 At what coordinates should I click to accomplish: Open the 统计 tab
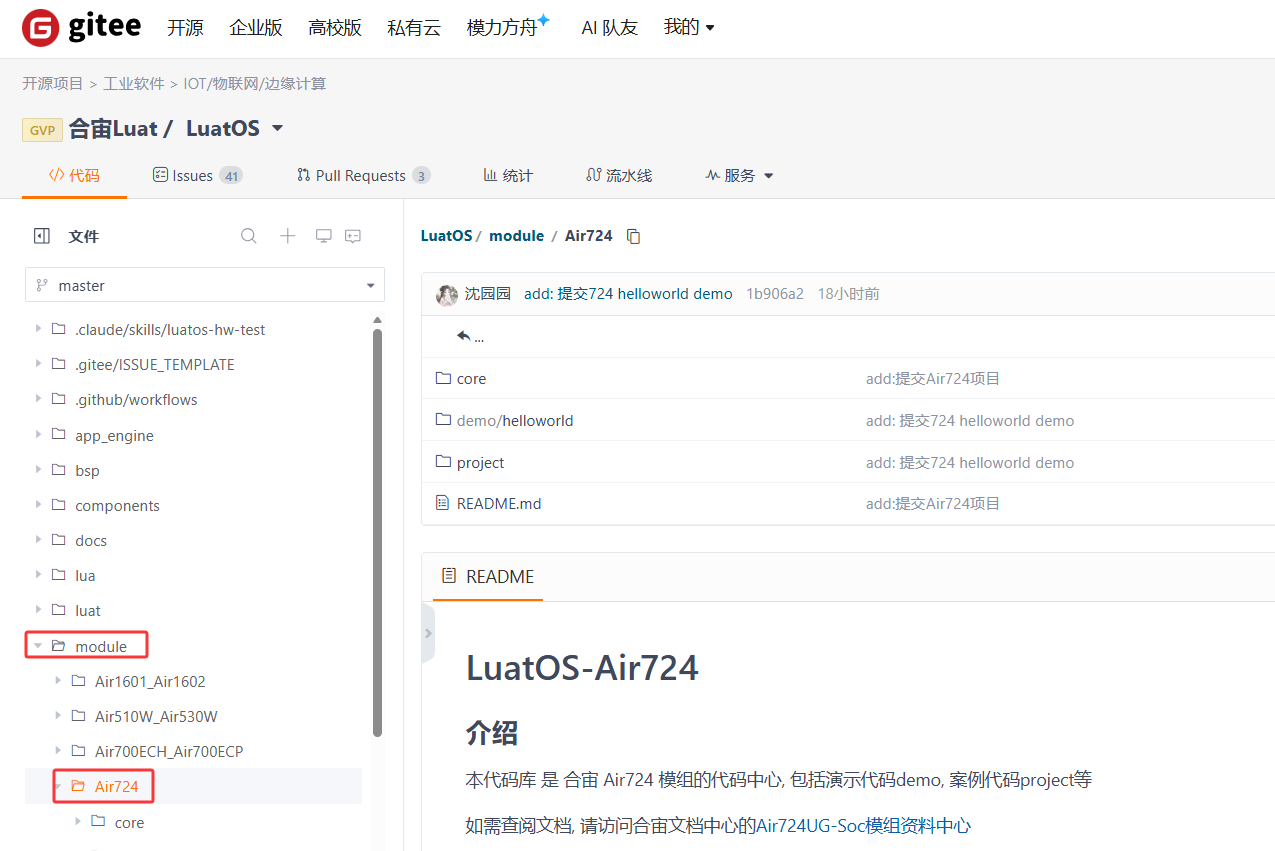508,175
